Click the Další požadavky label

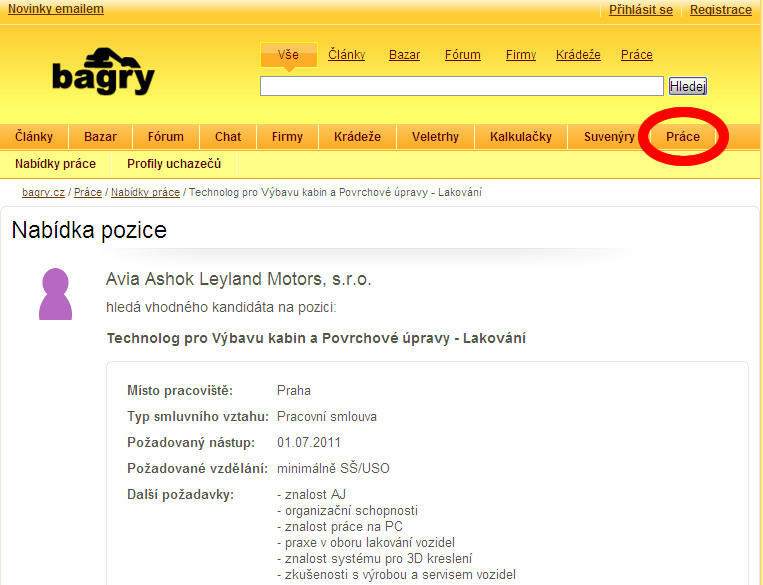pos(180,495)
